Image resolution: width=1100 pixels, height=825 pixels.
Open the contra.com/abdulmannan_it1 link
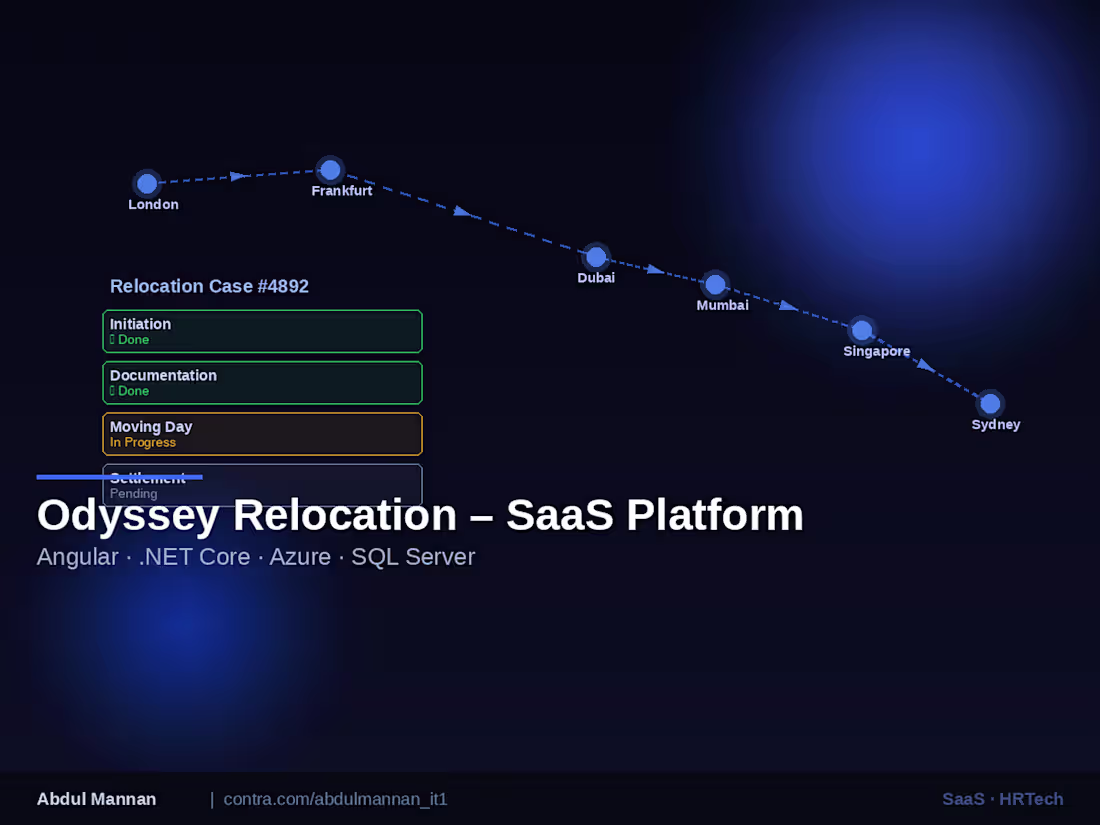click(335, 799)
